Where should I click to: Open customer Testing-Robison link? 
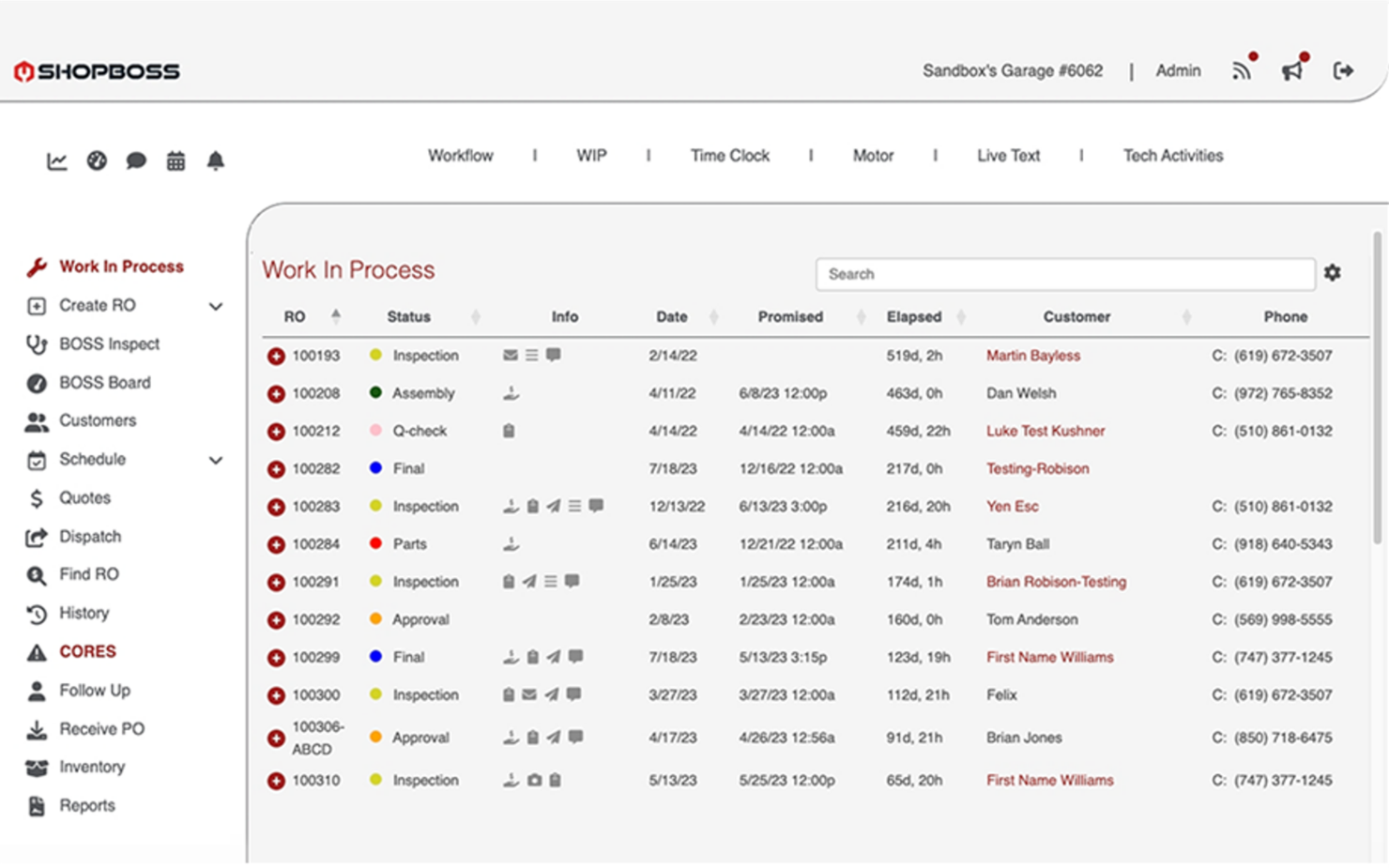click(1038, 468)
